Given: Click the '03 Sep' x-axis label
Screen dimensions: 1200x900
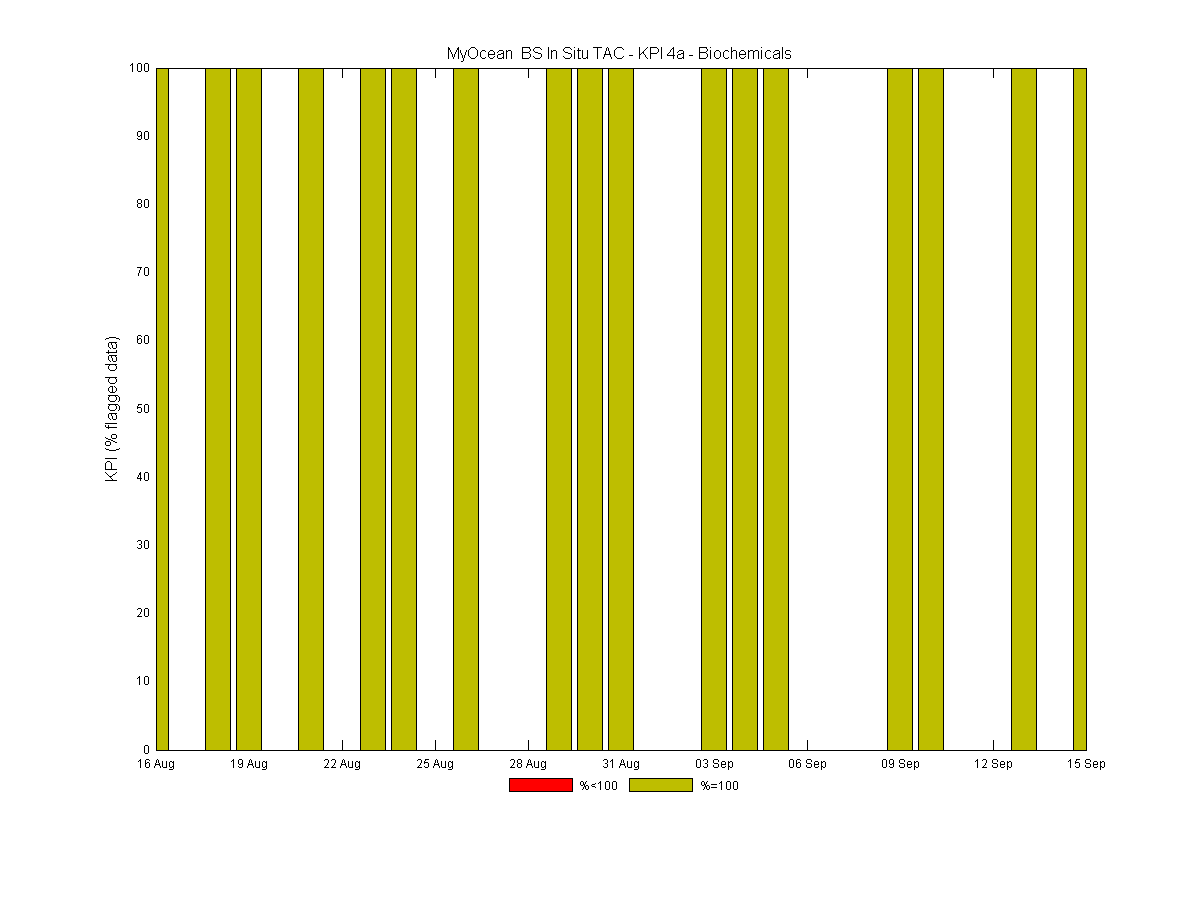Looking at the screenshot, I should pyautogui.click(x=714, y=765).
